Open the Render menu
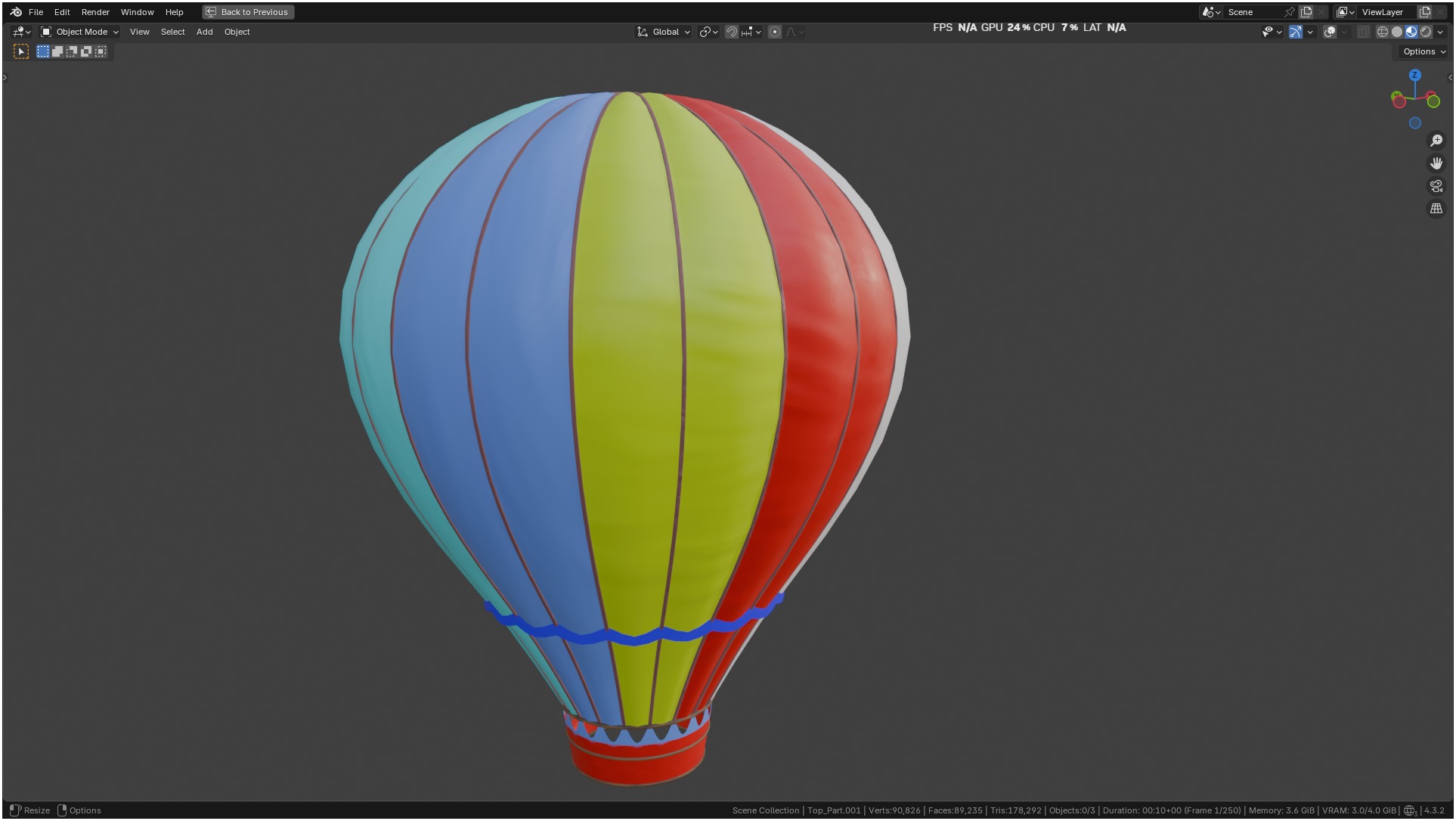Image resolution: width=1456 pixels, height=821 pixels. (95, 12)
